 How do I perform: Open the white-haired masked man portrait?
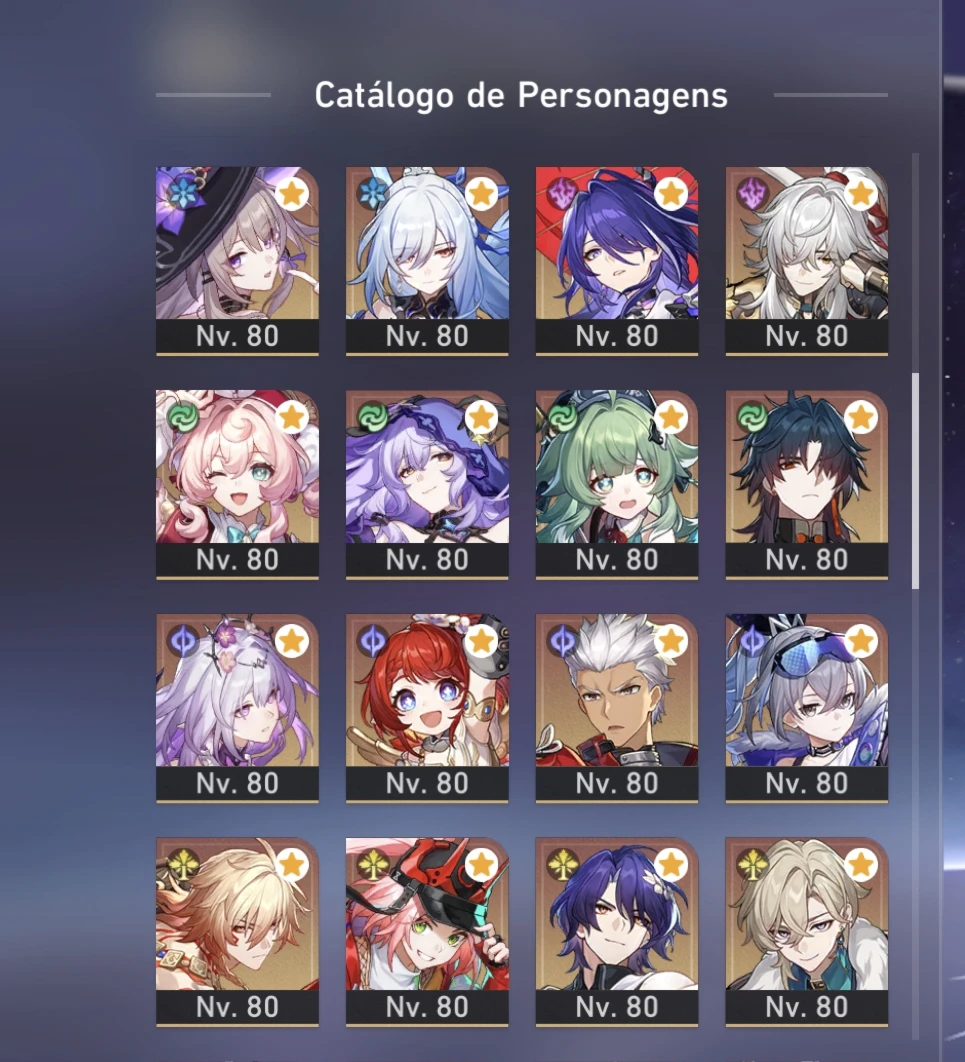807,243
